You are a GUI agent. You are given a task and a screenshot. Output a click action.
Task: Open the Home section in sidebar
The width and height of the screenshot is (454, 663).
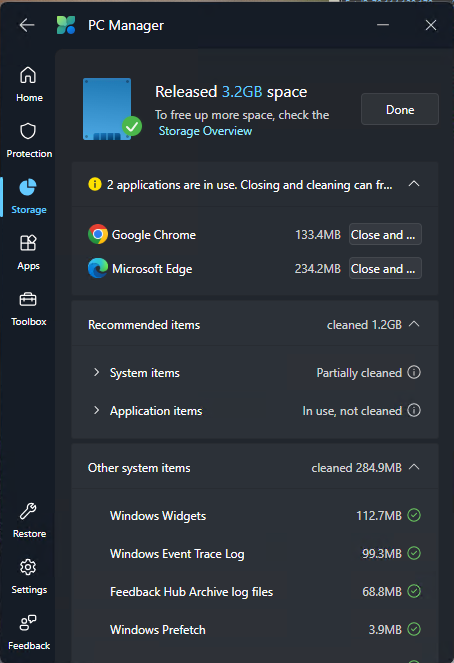coord(28,84)
